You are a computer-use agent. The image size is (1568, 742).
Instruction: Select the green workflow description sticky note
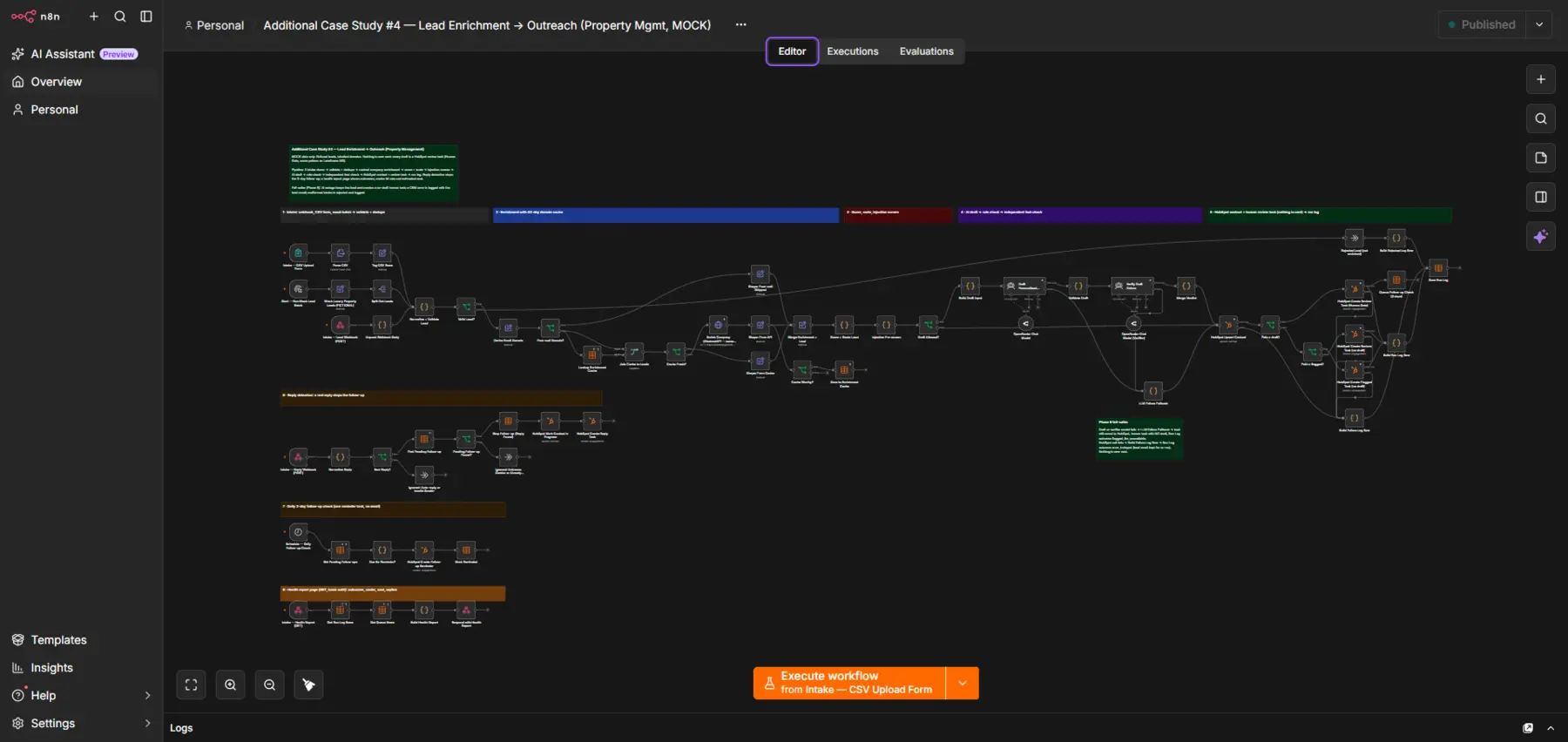373,173
